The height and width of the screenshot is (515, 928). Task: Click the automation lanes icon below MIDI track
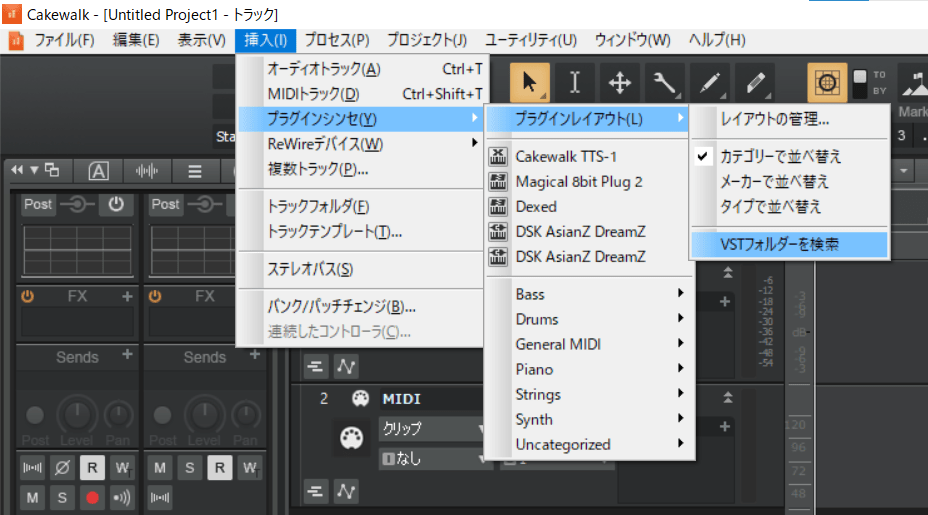346,491
